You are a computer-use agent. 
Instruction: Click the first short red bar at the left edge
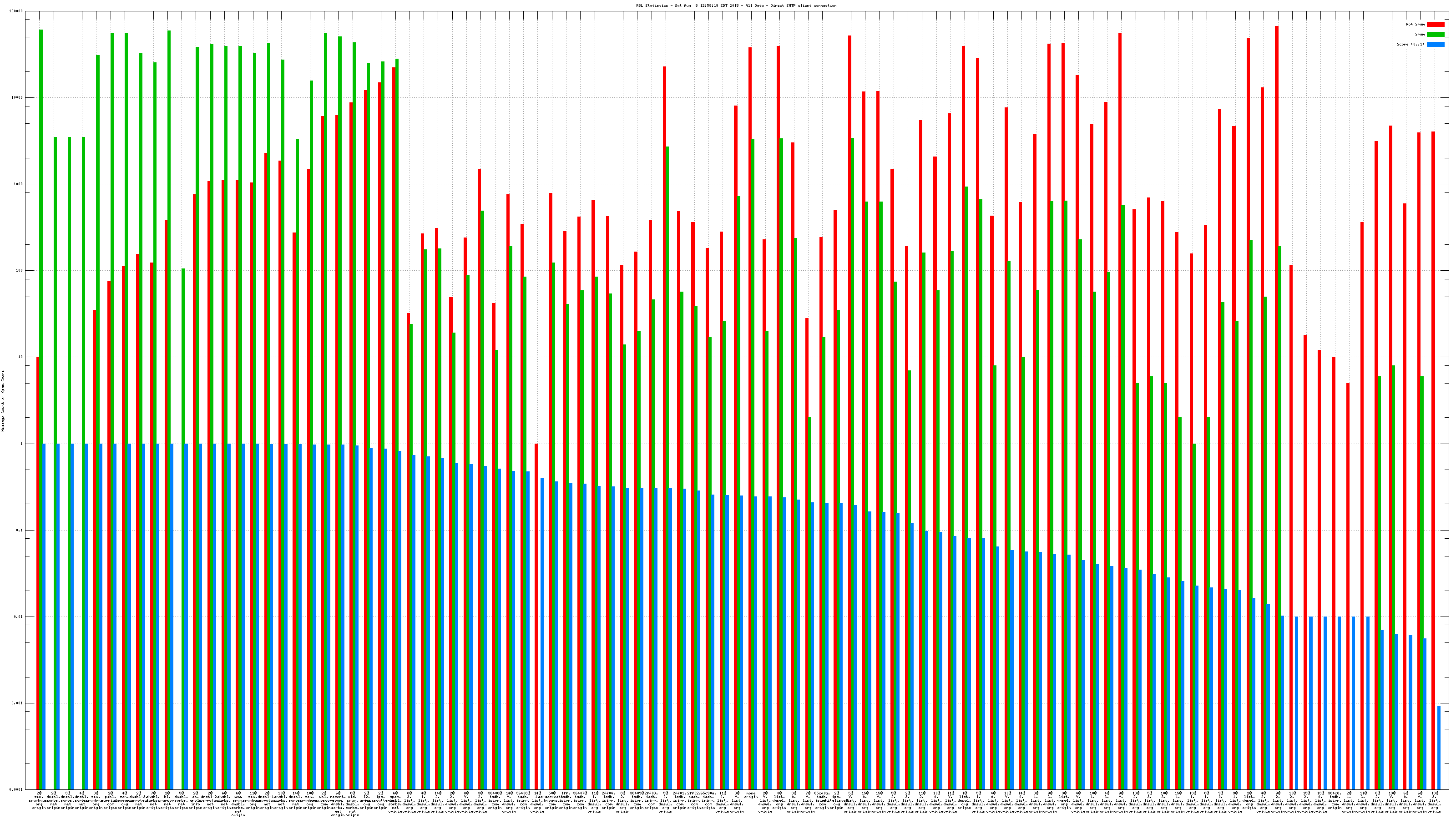pyautogui.click(x=38, y=565)
